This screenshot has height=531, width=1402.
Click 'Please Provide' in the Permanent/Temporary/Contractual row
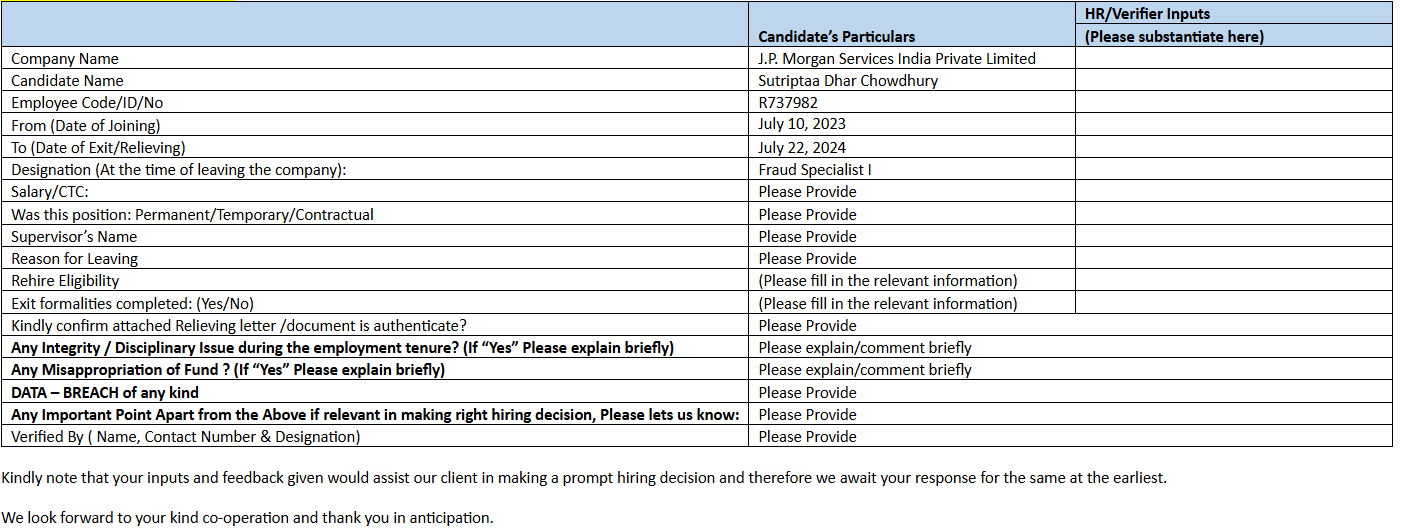[807, 214]
